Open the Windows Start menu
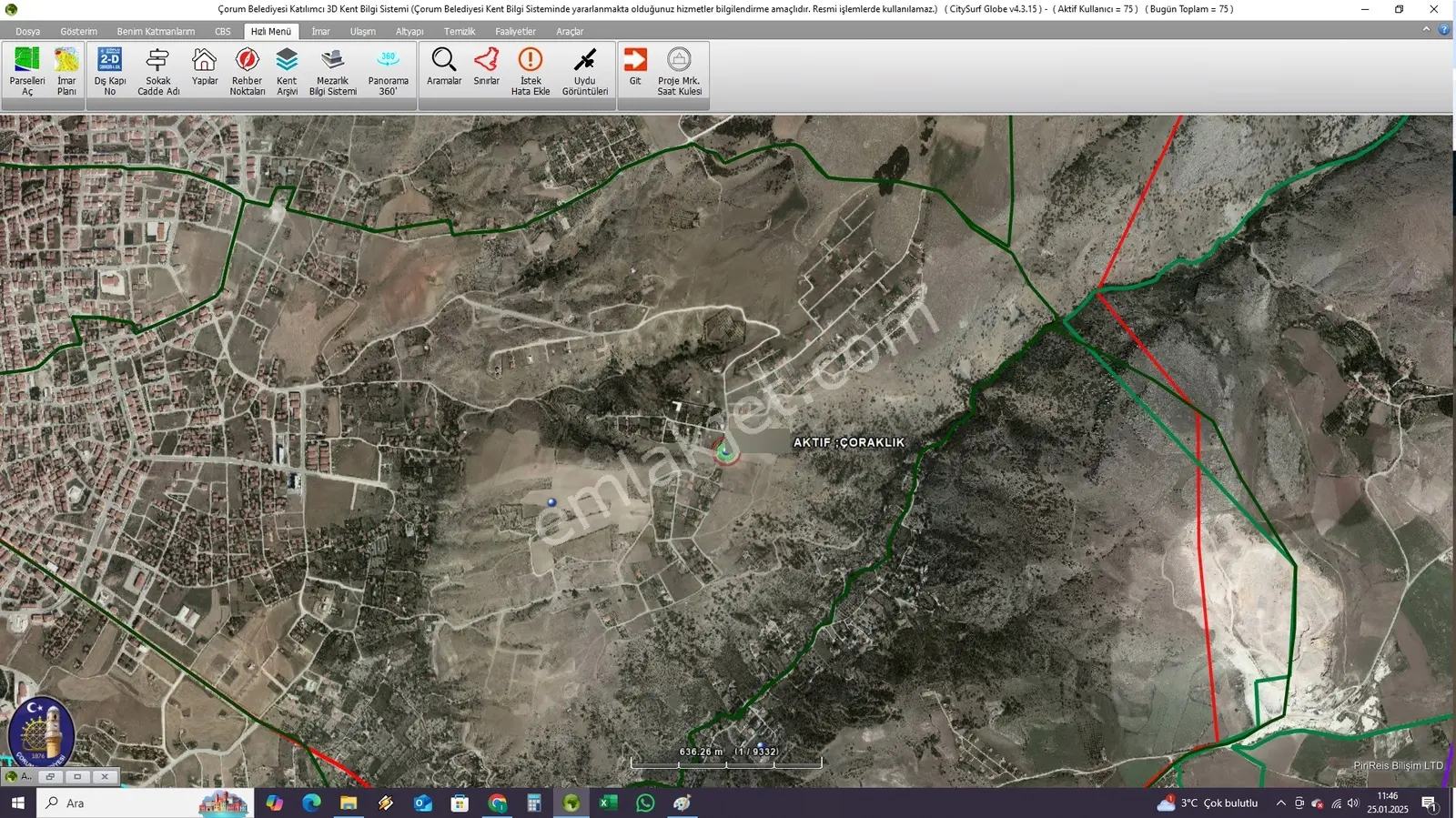Viewport: 1456px width, 818px height. click(x=17, y=803)
